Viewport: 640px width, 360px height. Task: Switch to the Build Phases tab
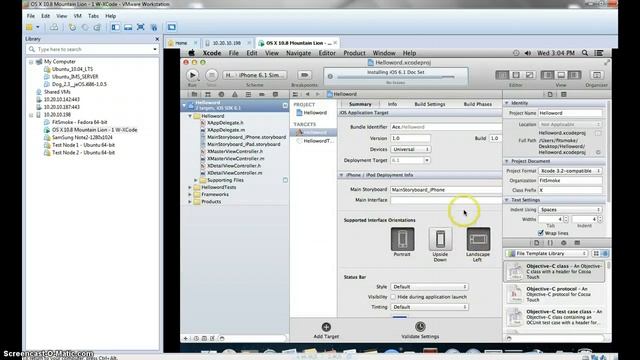coord(478,104)
